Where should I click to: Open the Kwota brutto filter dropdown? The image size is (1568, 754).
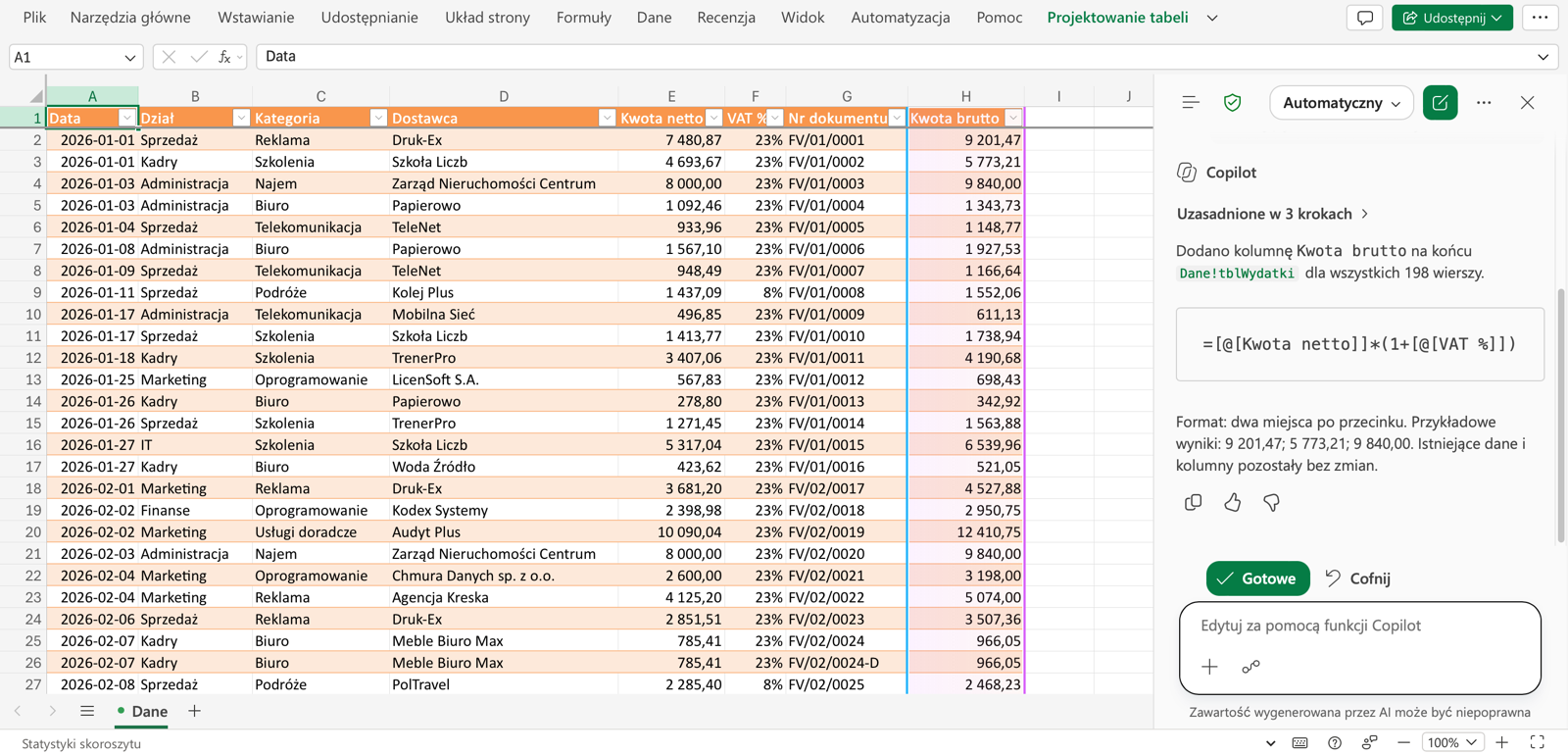pyautogui.click(x=1013, y=118)
